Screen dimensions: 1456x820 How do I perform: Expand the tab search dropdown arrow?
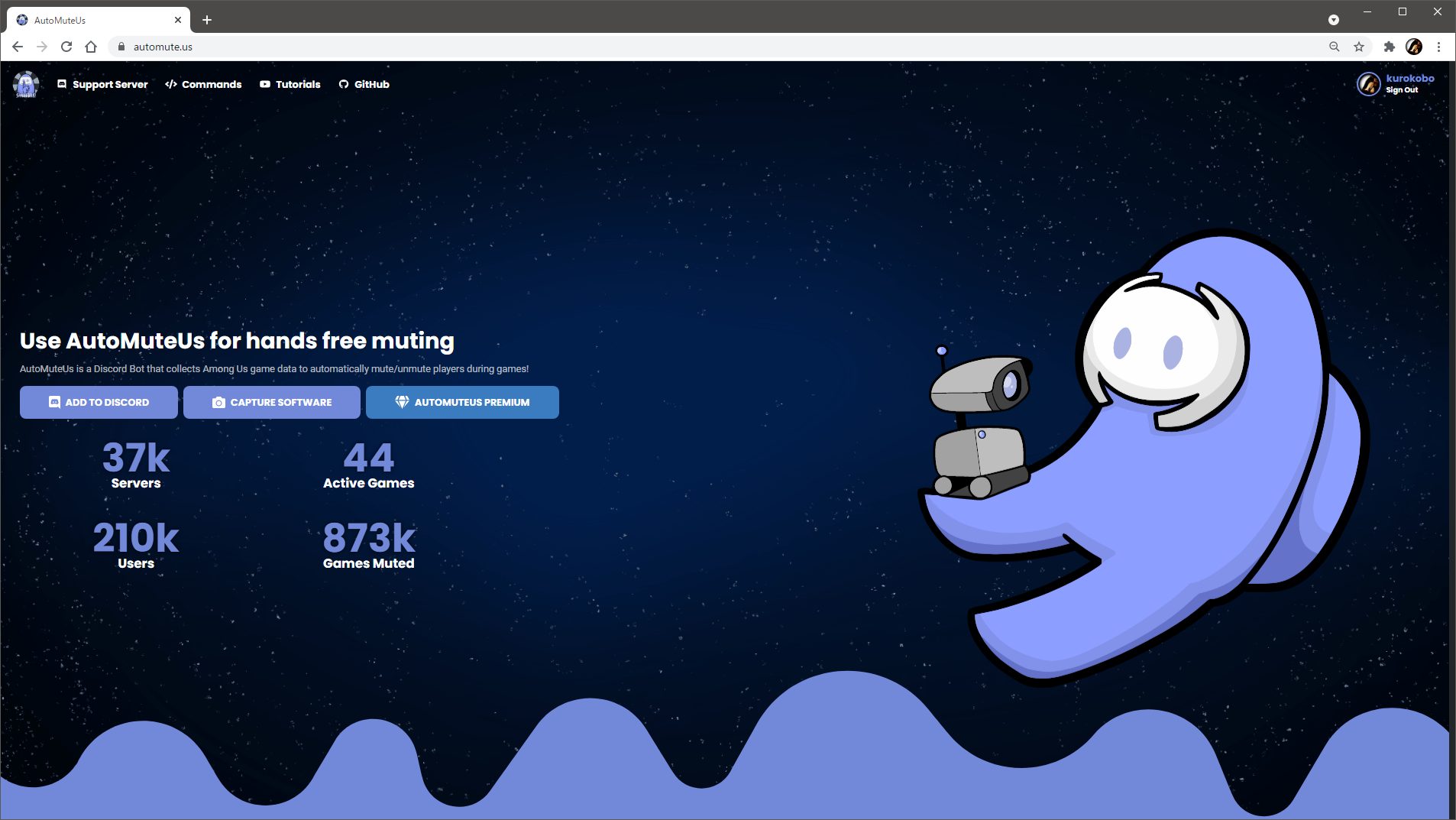[1334, 20]
